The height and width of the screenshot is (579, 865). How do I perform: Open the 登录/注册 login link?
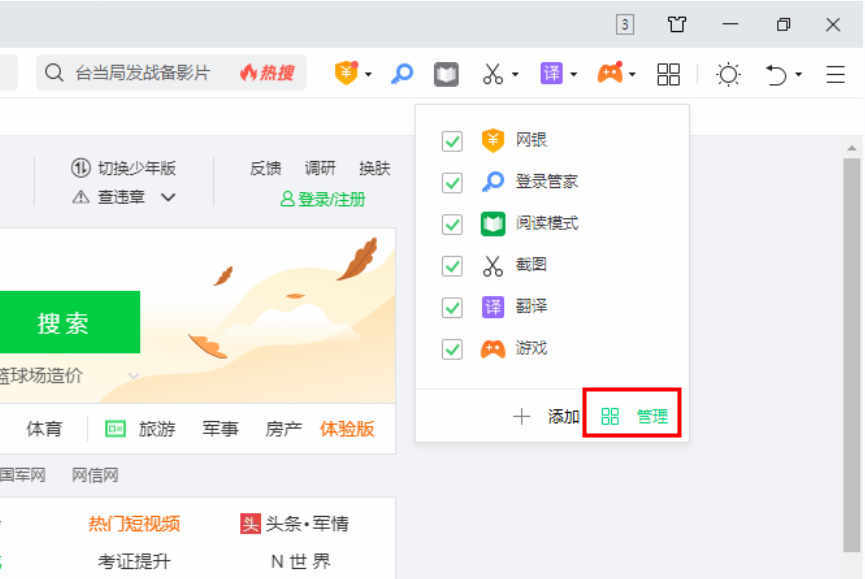325,197
